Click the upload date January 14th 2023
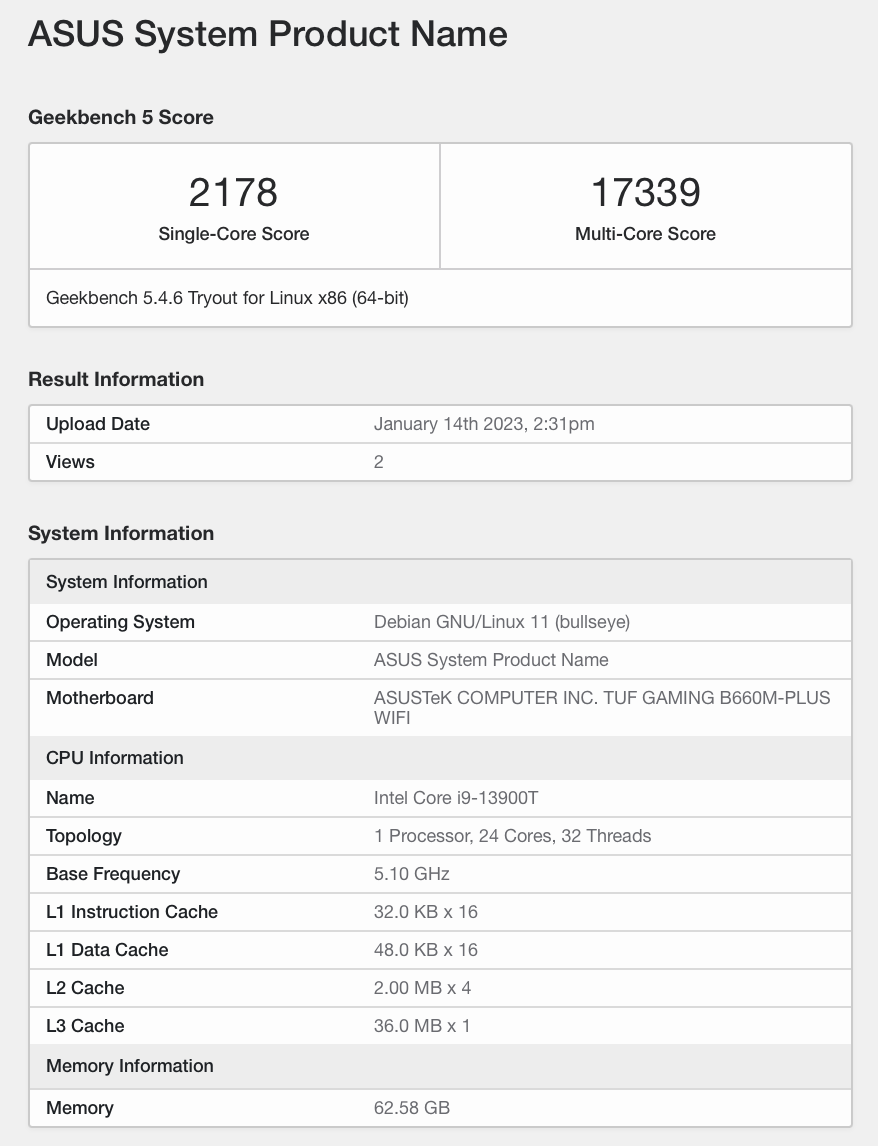The width and height of the screenshot is (878, 1146). coord(484,424)
